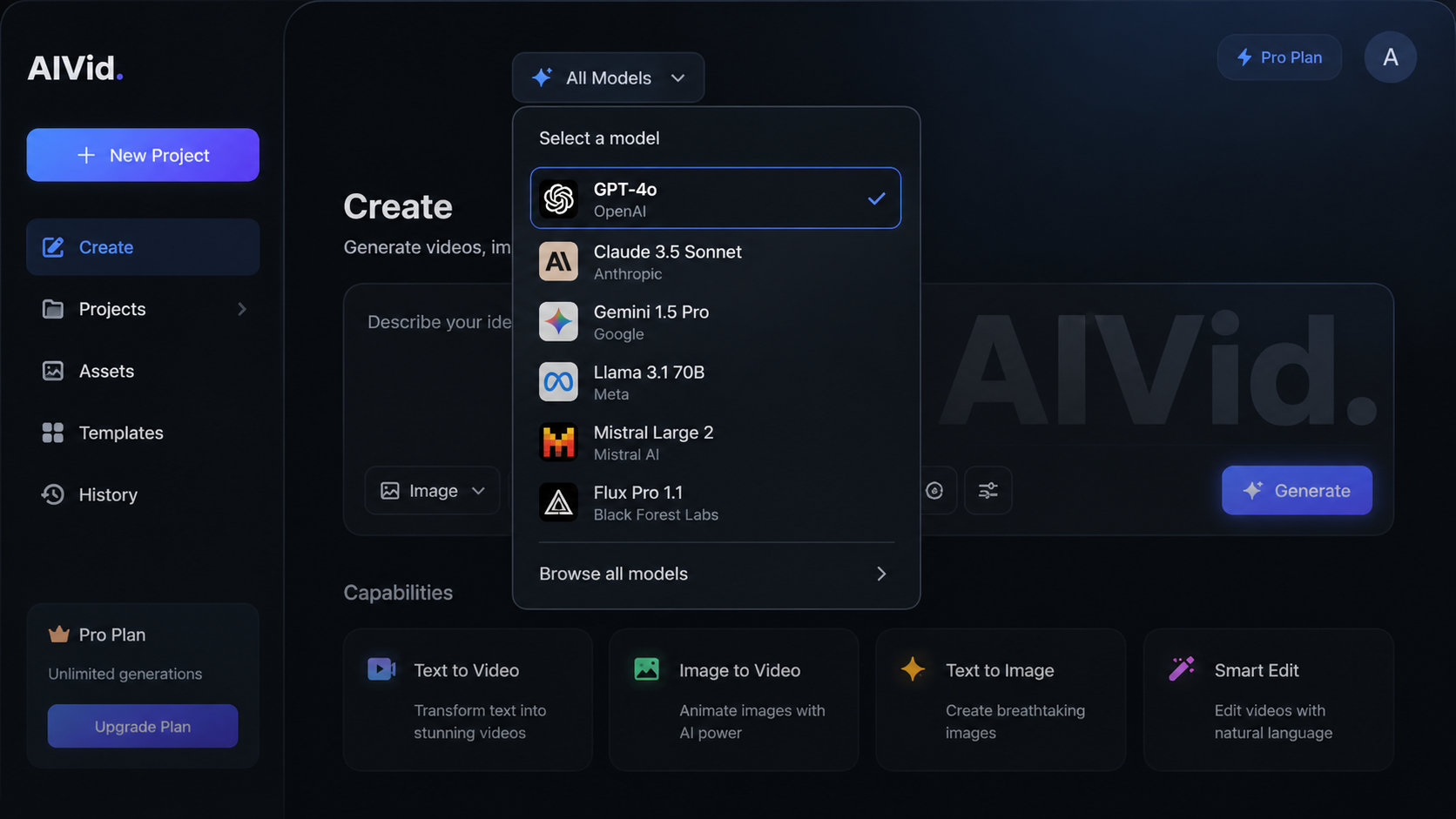Click the Smart Edit magic wand icon
The image size is (1456, 819).
1182,668
